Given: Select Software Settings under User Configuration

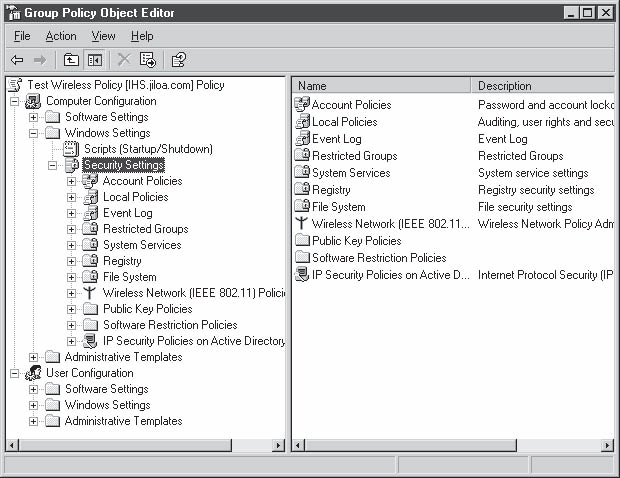Looking at the screenshot, I should click(107, 389).
